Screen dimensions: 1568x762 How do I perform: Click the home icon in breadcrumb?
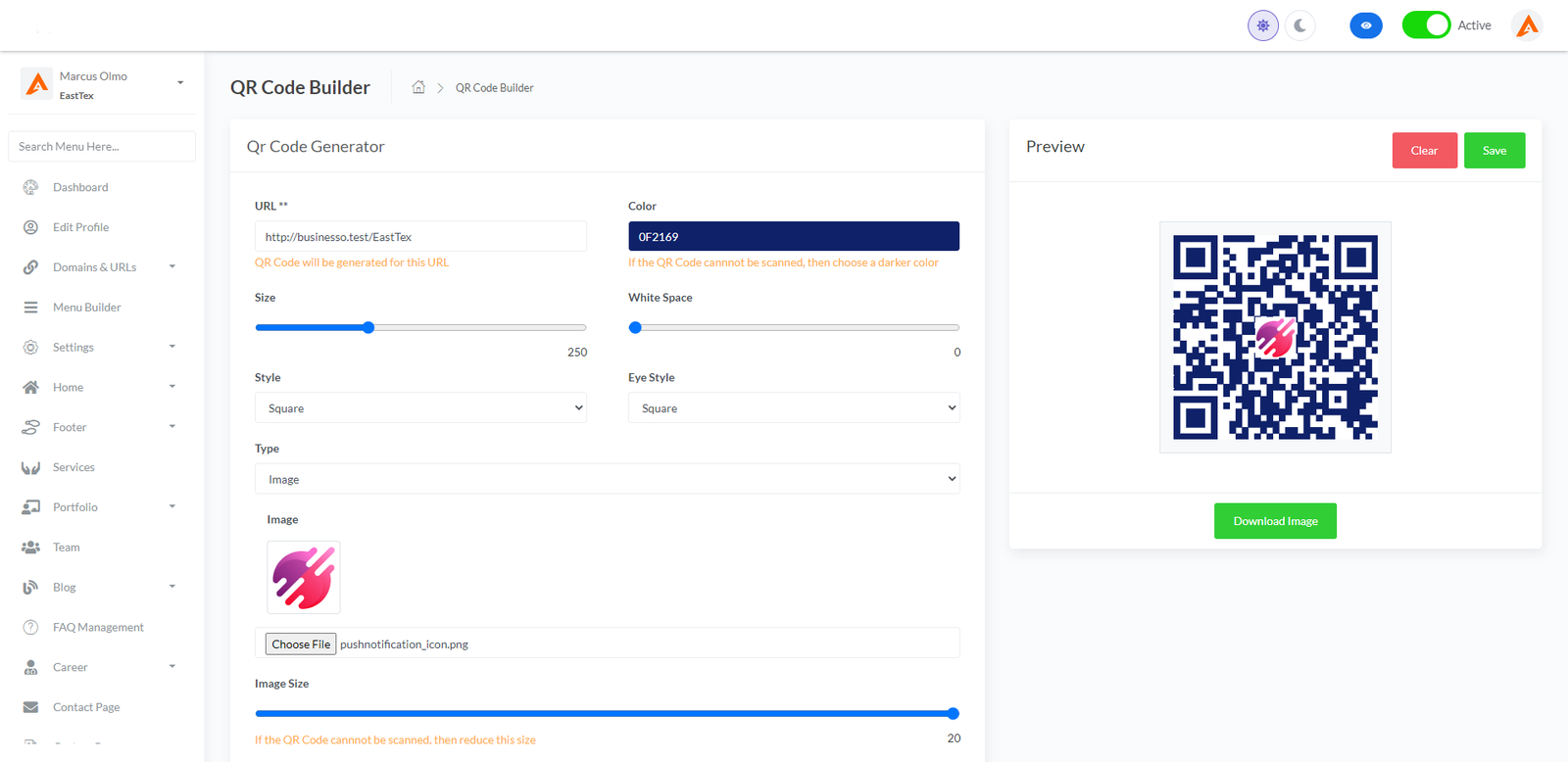(x=418, y=87)
